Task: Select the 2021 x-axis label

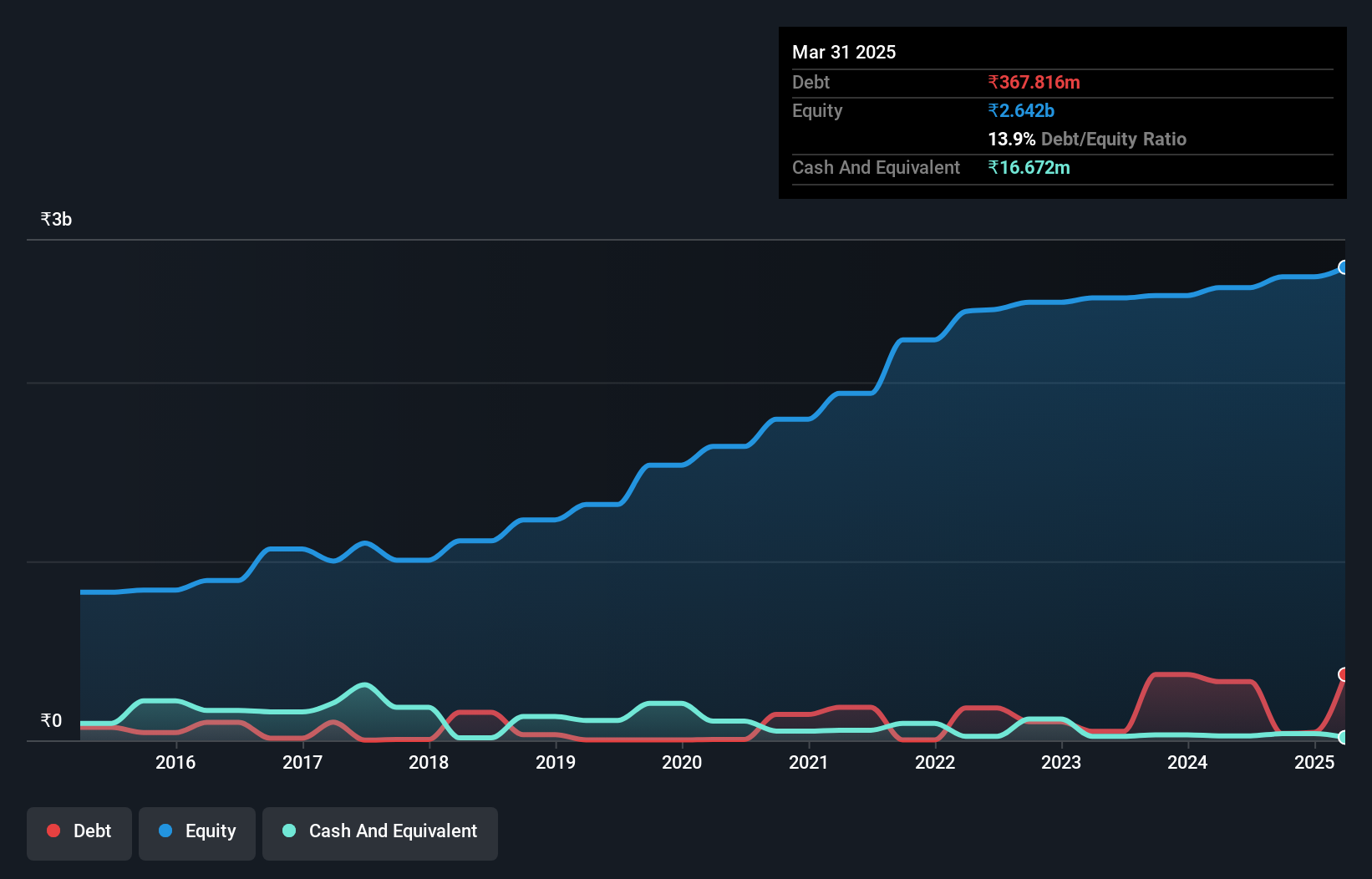Action: click(809, 762)
